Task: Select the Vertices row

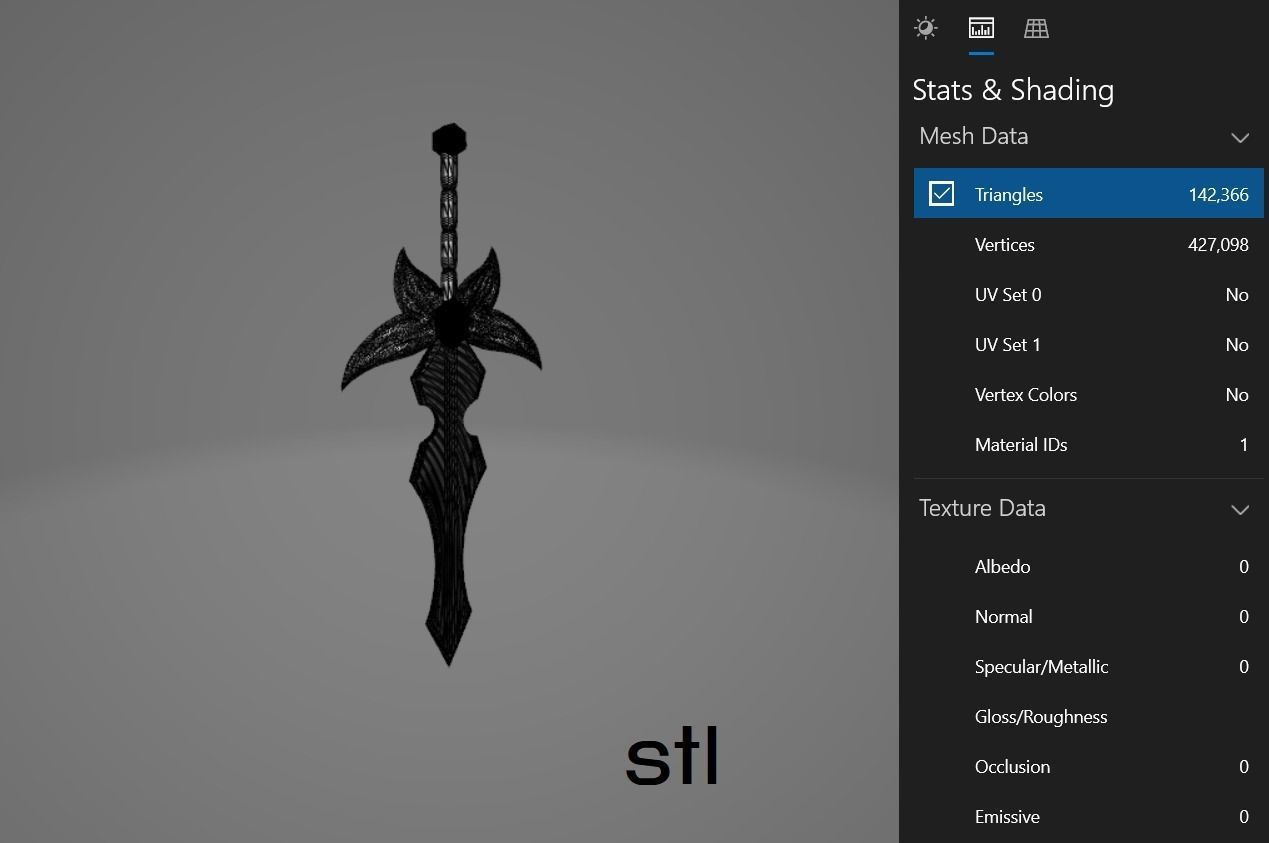Action: 1089,244
